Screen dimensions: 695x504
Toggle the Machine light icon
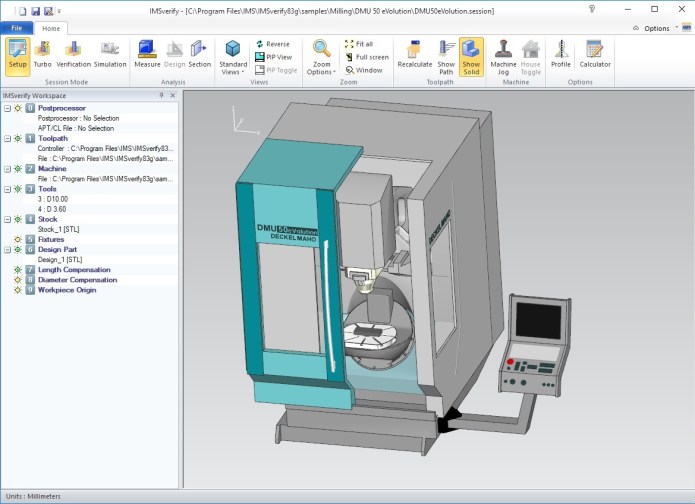coord(18,169)
